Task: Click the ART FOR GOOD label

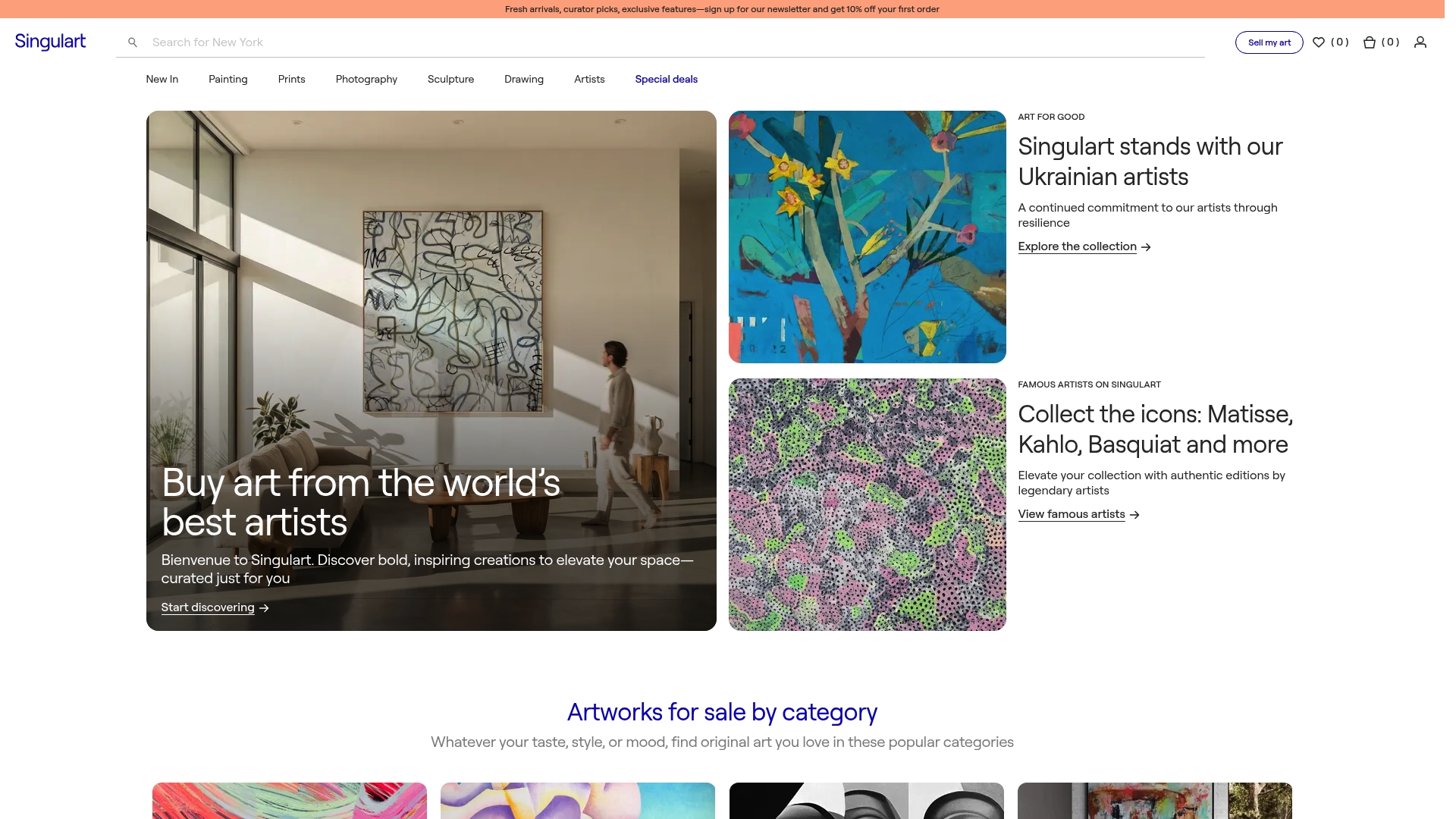Action: 1051,117
